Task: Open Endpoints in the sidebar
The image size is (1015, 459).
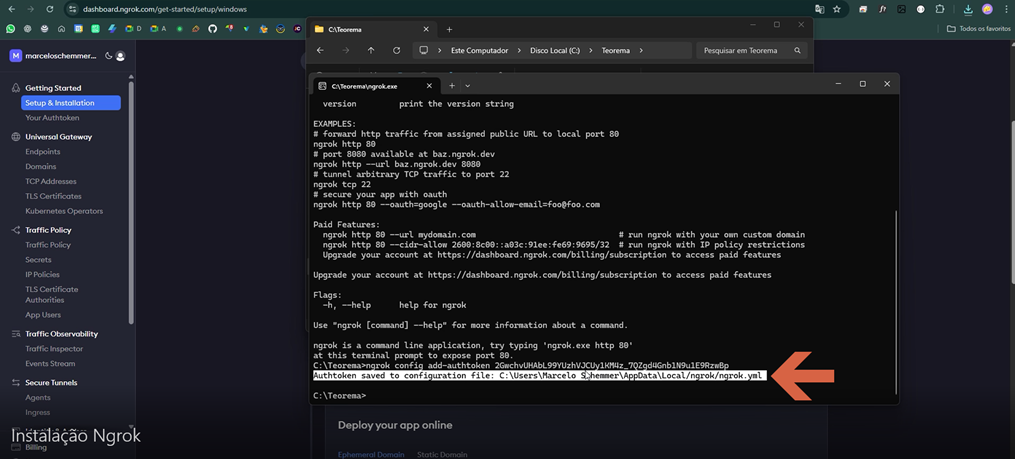Action: pyautogui.click(x=43, y=152)
